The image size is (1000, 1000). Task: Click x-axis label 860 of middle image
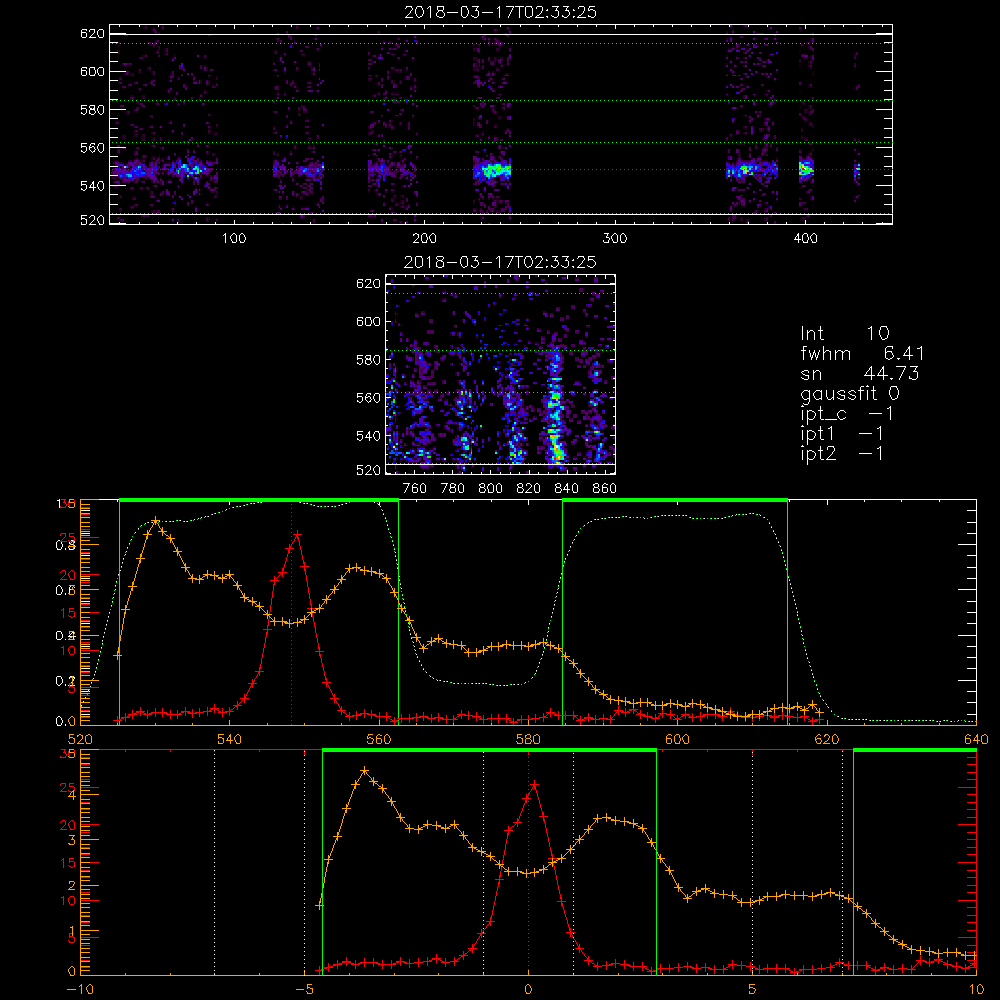pyautogui.click(x=605, y=489)
